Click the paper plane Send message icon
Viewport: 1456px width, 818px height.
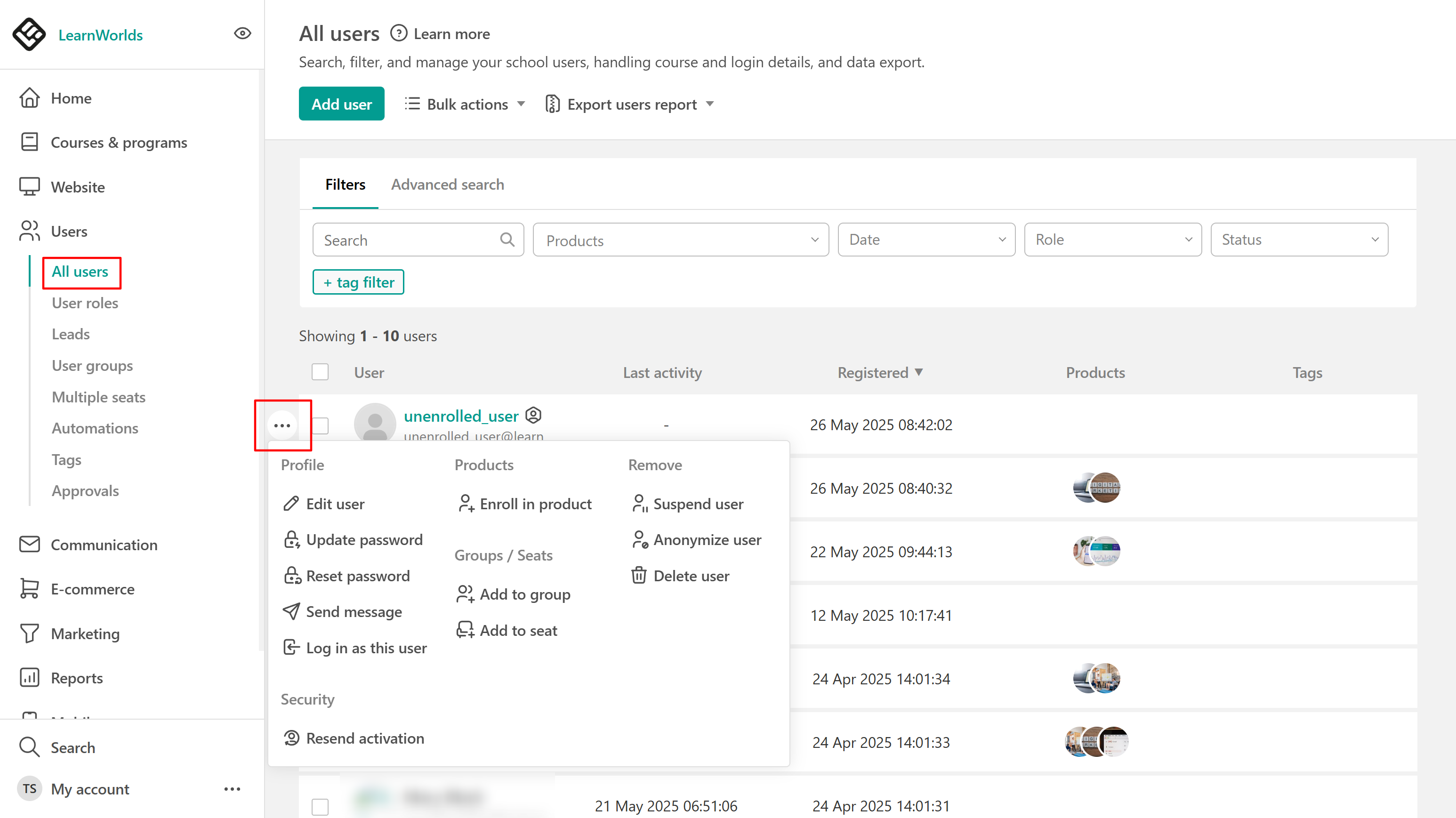[x=291, y=611]
